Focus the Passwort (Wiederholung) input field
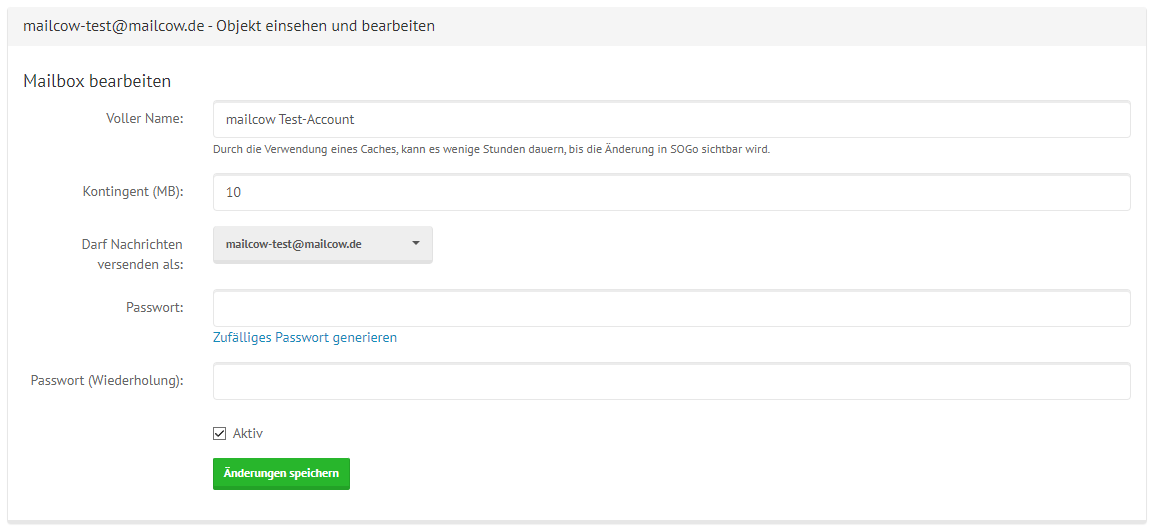1172x531 pixels. [x=671, y=381]
